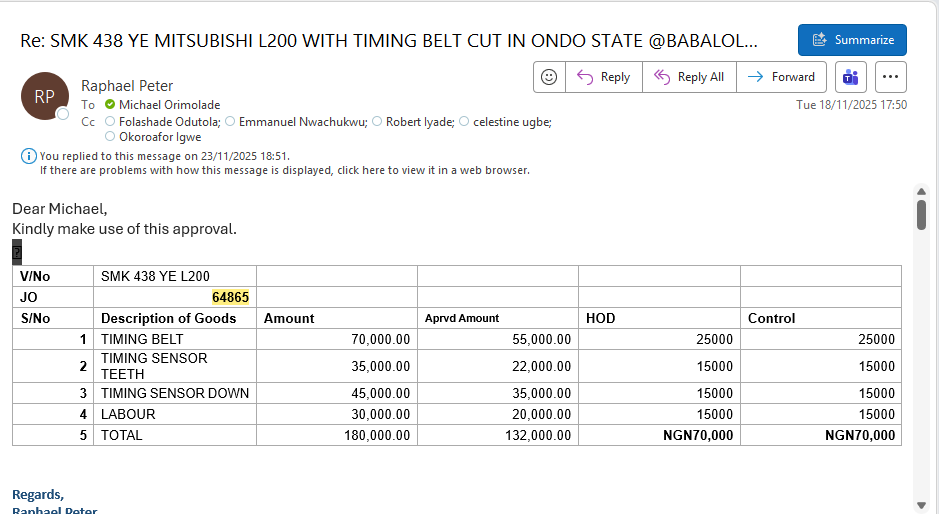Click the info icon beside replied notice
Screen dimensions: 939x514
(29, 156)
